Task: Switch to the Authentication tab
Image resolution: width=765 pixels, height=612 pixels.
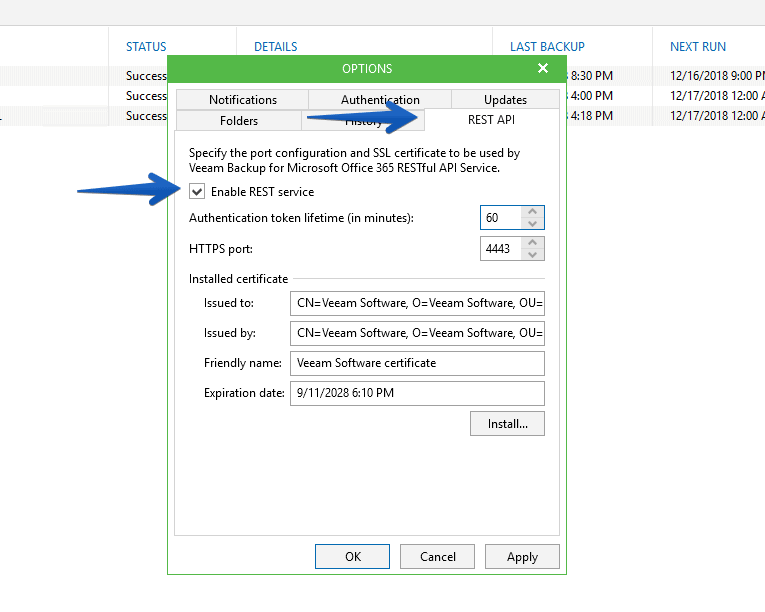Action: coord(380,100)
